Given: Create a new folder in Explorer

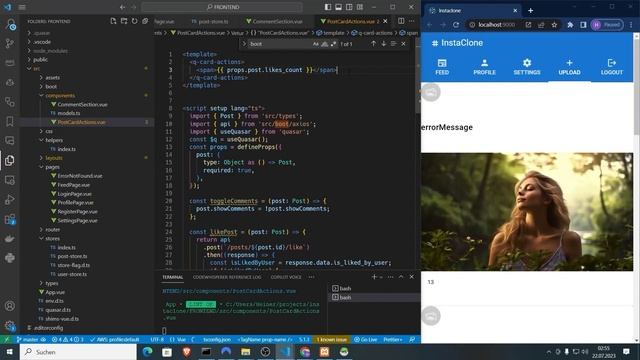Looking at the screenshot, I should pyautogui.click(x=124, y=21).
